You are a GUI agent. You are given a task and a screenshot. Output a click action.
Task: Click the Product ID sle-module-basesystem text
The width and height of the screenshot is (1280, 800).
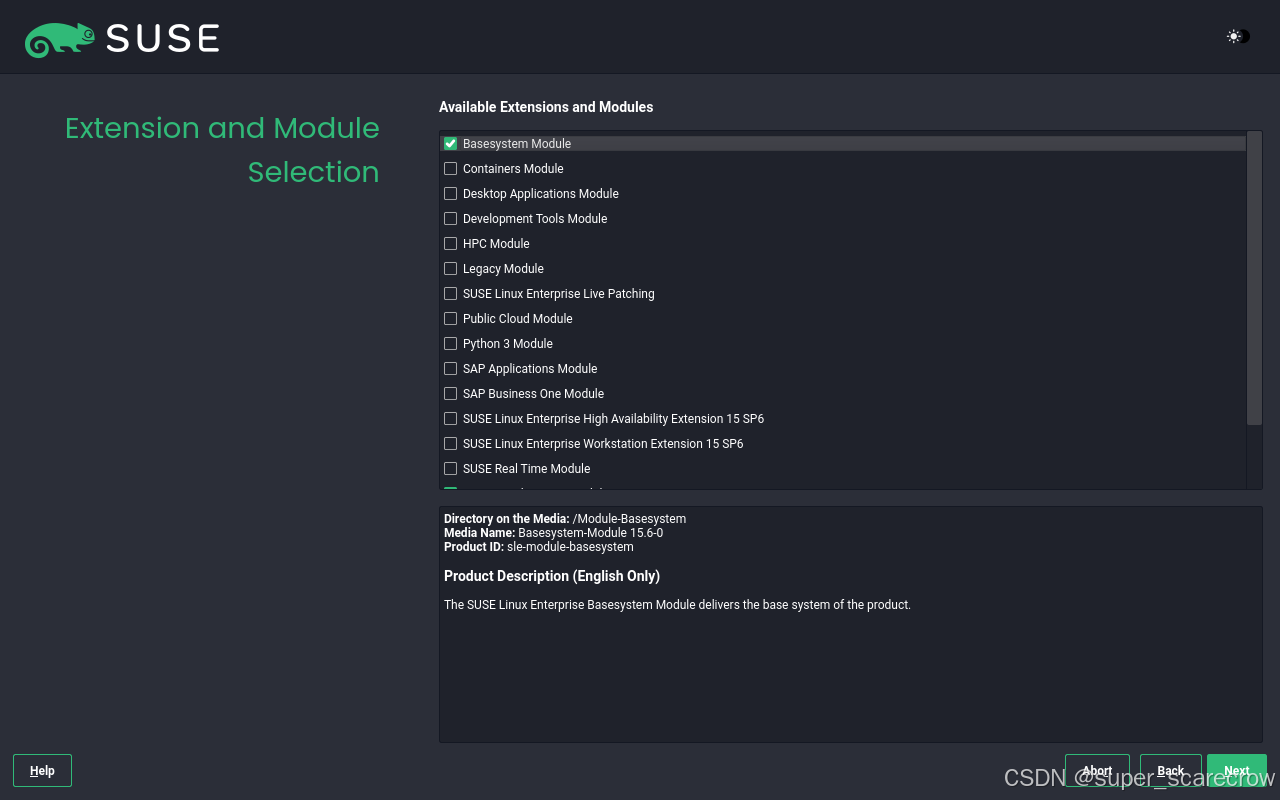pyautogui.click(x=539, y=547)
